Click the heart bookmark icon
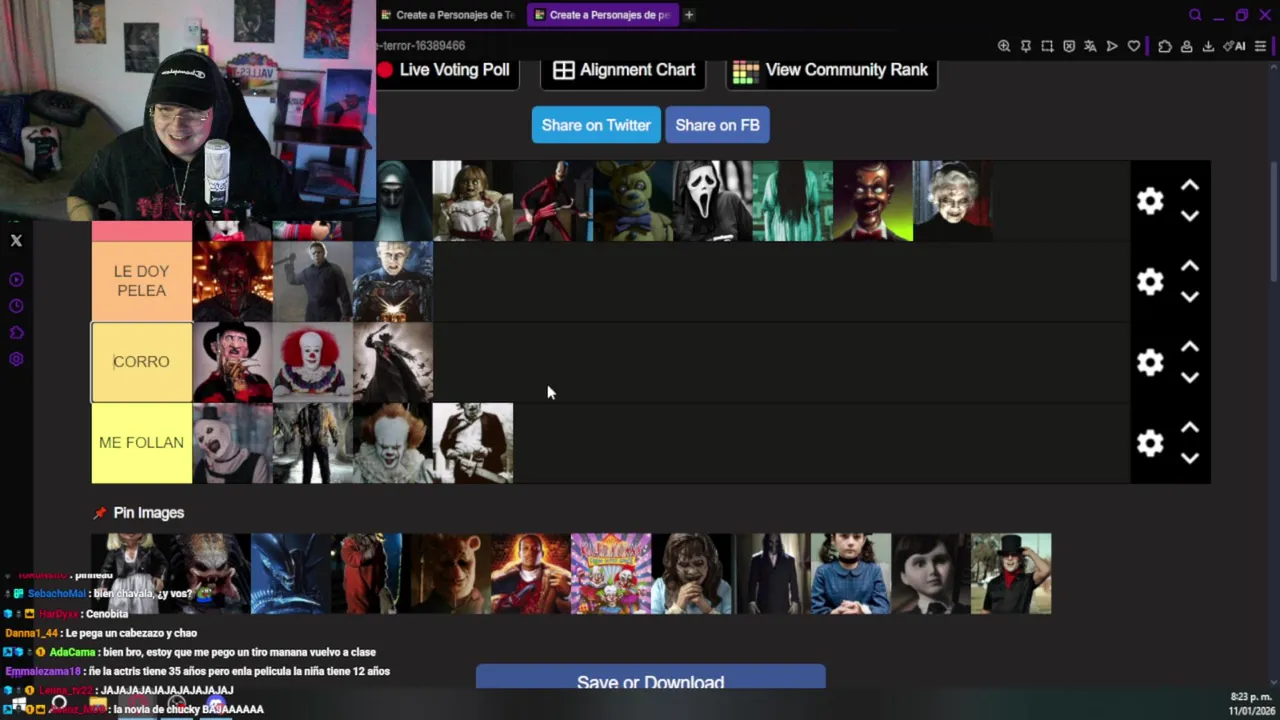This screenshot has width=1280, height=720. point(1133,46)
